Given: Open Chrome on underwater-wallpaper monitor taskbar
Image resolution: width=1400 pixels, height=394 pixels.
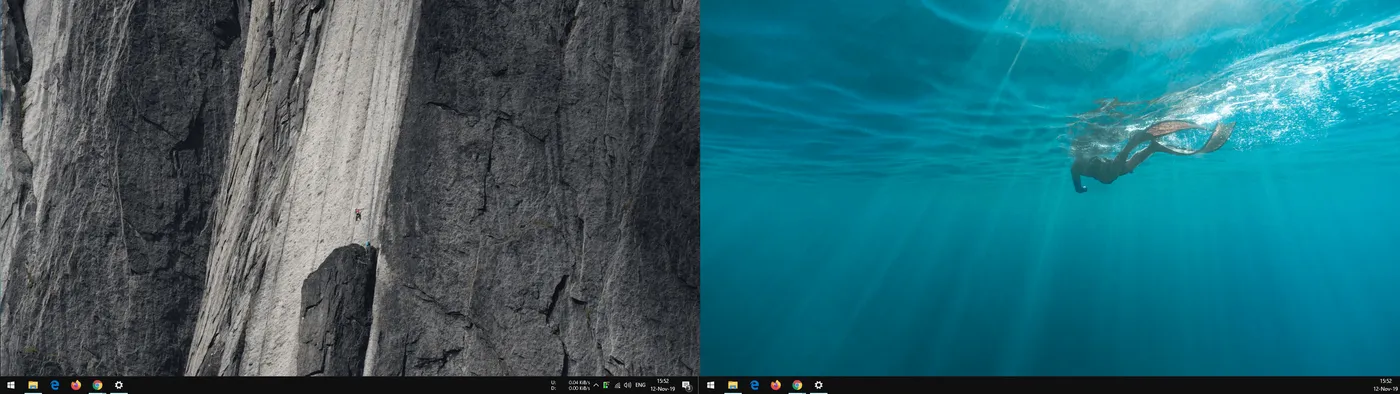Looking at the screenshot, I should point(797,385).
